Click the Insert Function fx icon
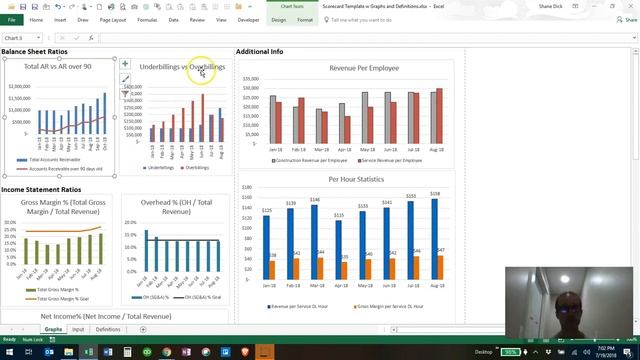The width and height of the screenshot is (640, 360). 91,38
